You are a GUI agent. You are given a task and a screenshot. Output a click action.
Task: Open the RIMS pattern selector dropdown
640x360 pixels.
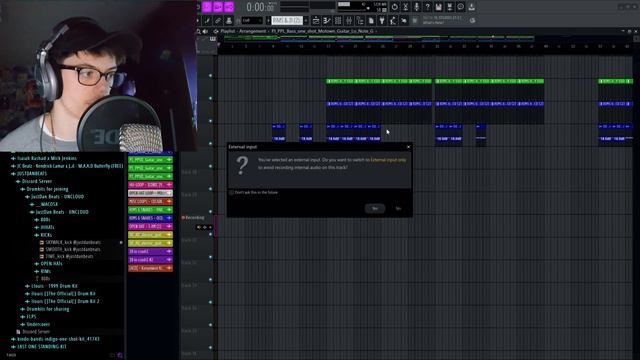click(x=287, y=20)
